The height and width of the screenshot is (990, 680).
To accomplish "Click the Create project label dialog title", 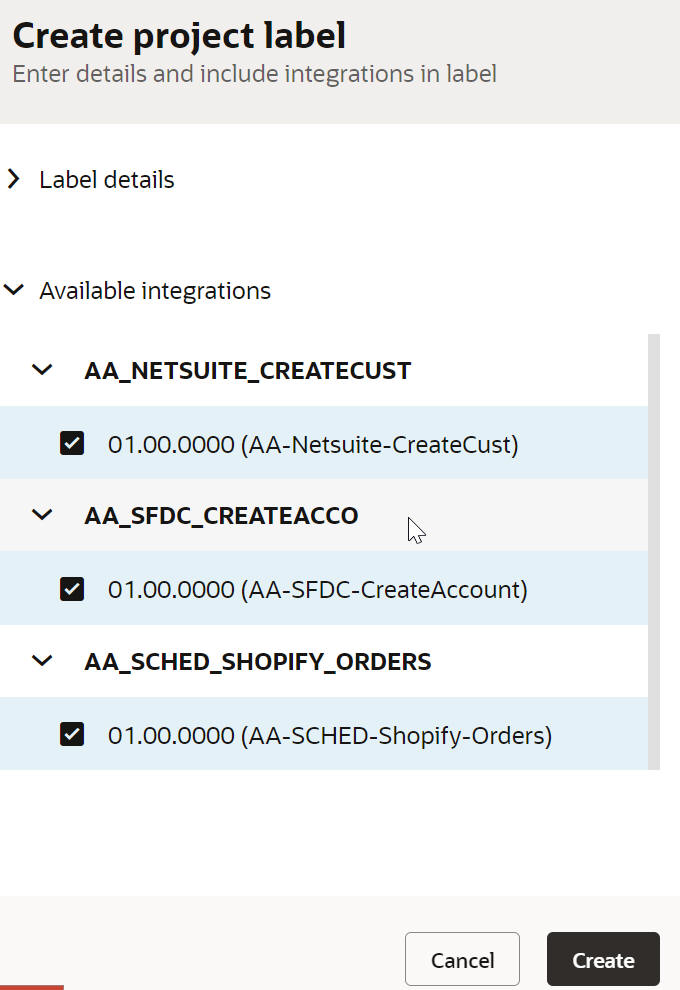I will [179, 36].
